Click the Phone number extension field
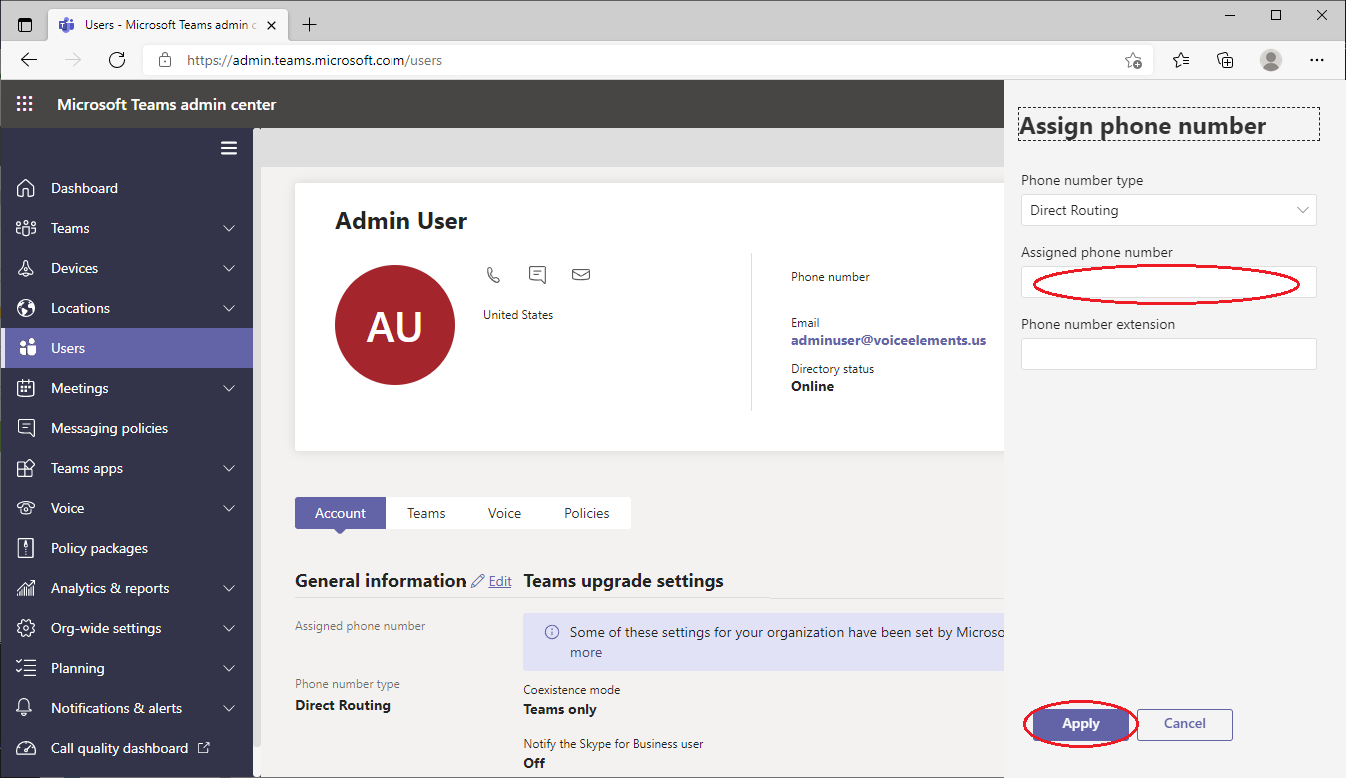 (x=1168, y=354)
